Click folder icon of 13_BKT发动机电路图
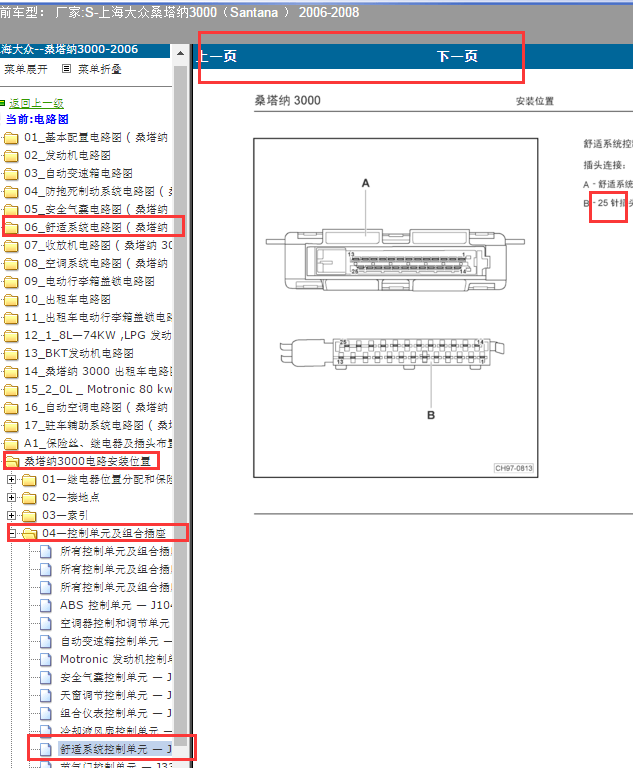This screenshot has width=633, height=768. 11,354
